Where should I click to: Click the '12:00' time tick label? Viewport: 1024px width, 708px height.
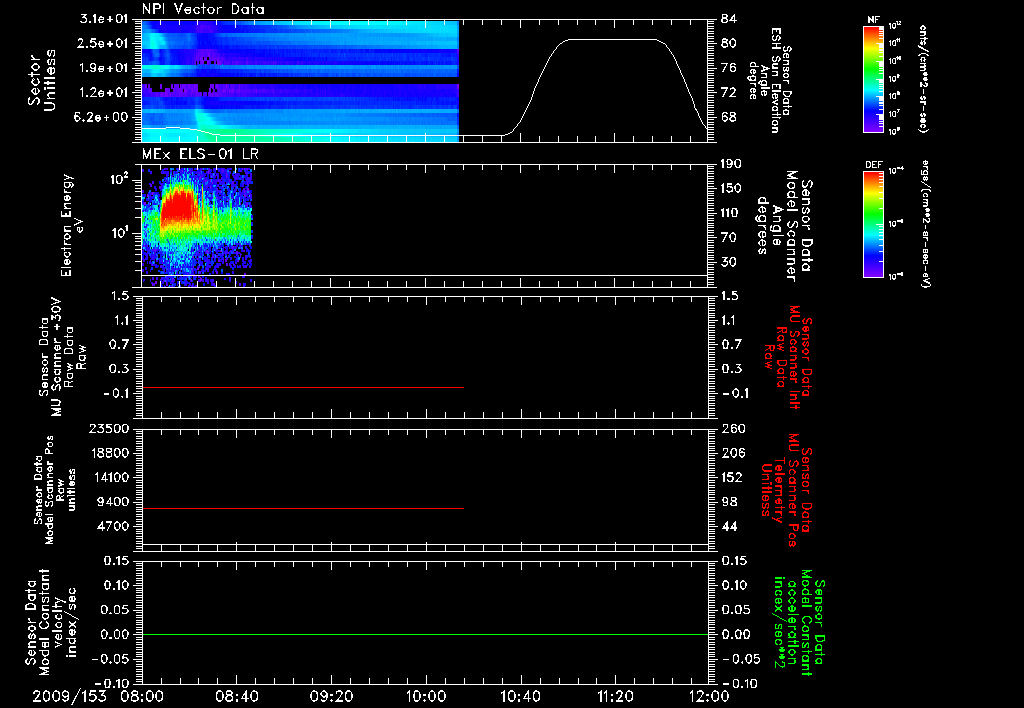709,696
